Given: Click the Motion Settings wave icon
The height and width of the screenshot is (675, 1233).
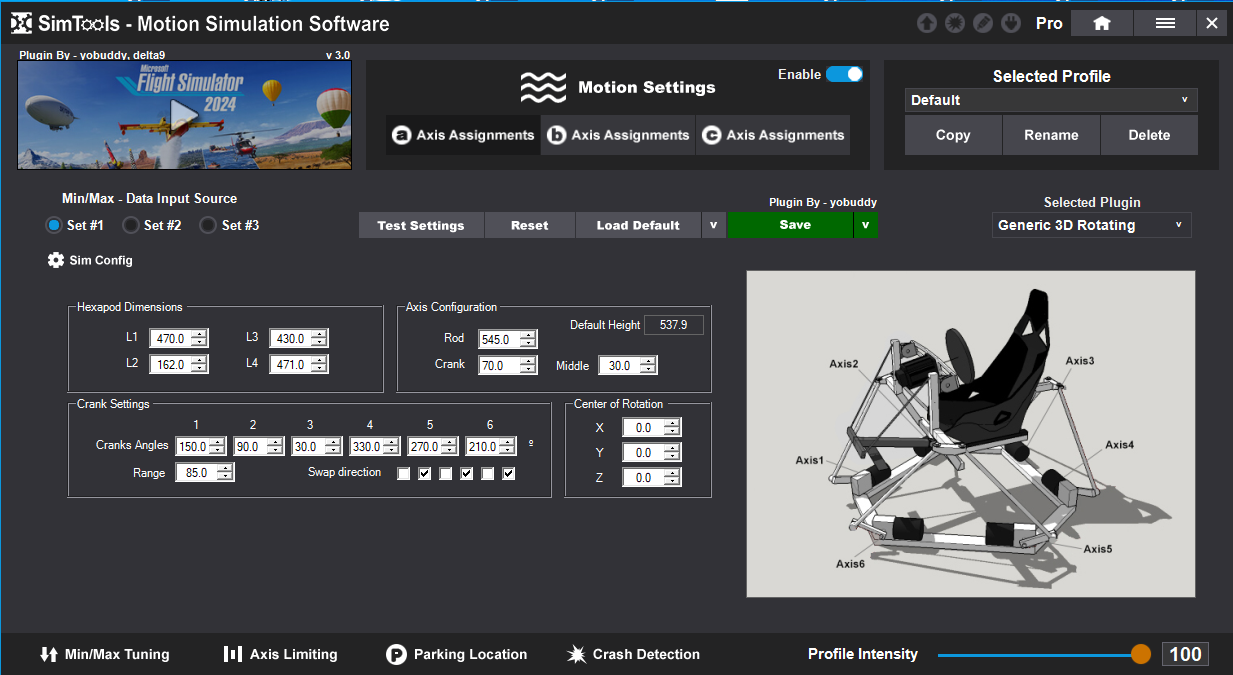Looking at the screenshot, I should point(543,88).
